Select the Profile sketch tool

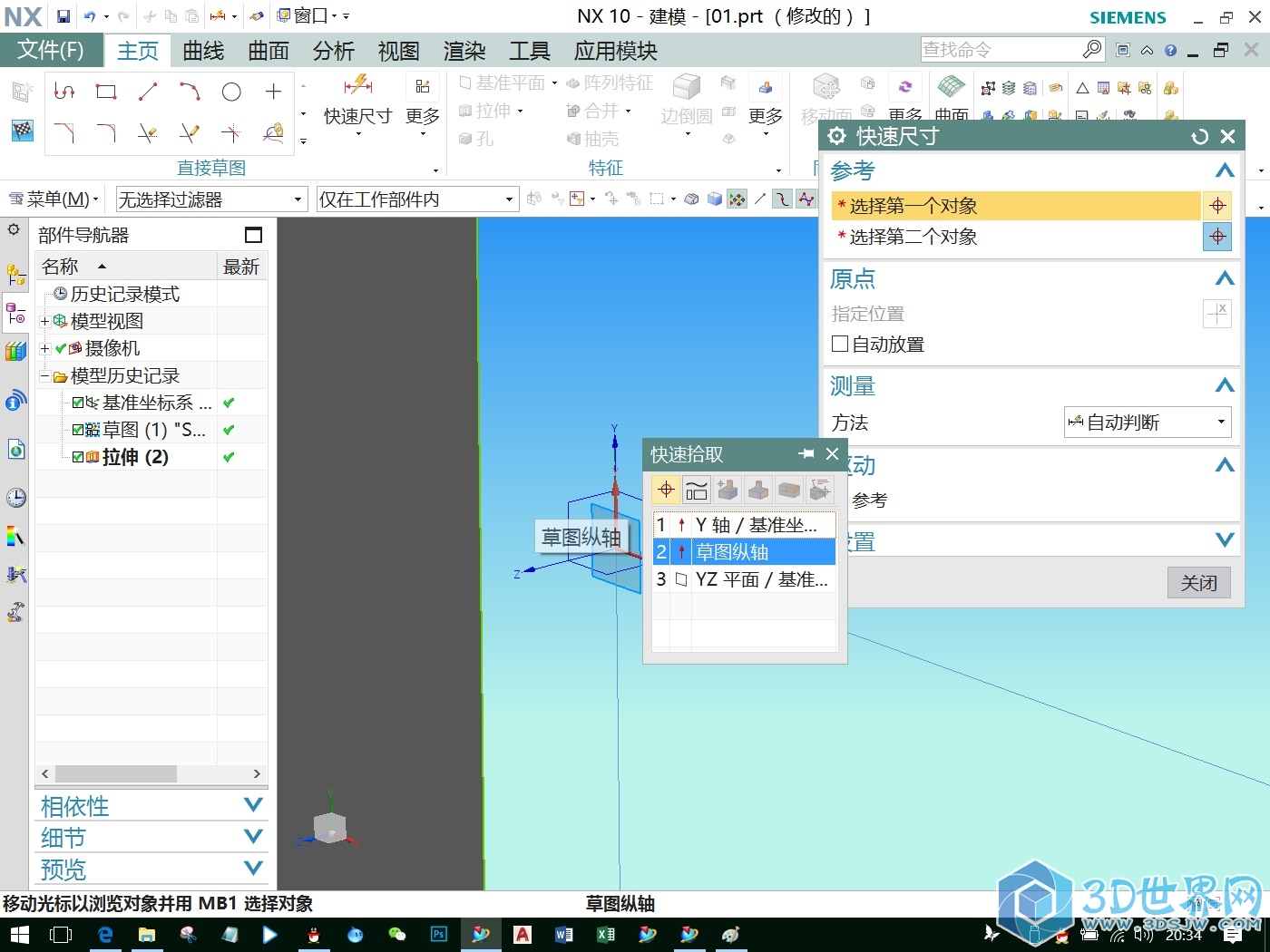pyautogui.click(x=64, y=92)
